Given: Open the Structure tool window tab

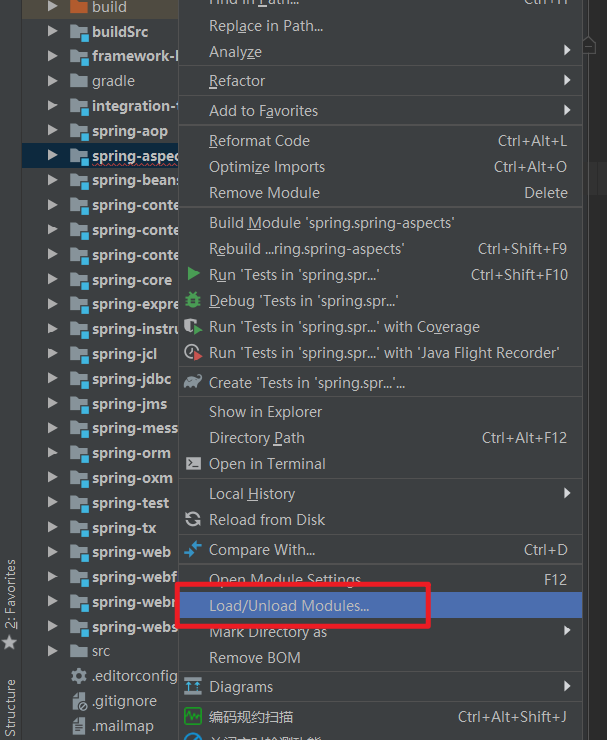Looking at the screenshot, I should (10, 709).
